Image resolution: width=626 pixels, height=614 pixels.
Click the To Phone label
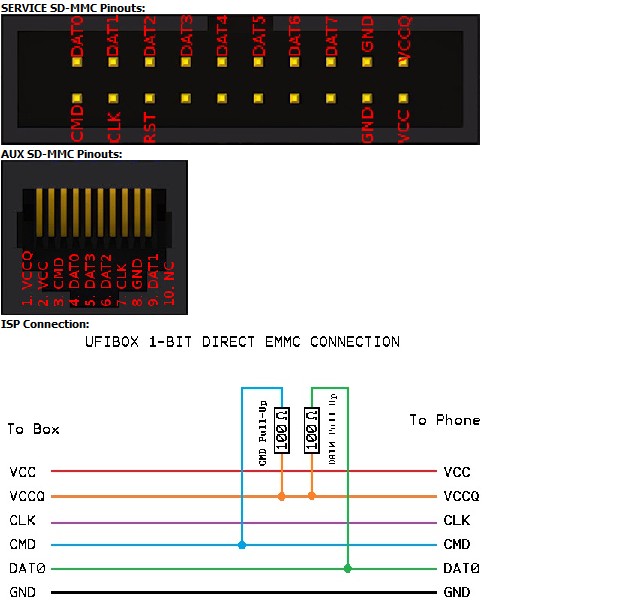(445, 420)
